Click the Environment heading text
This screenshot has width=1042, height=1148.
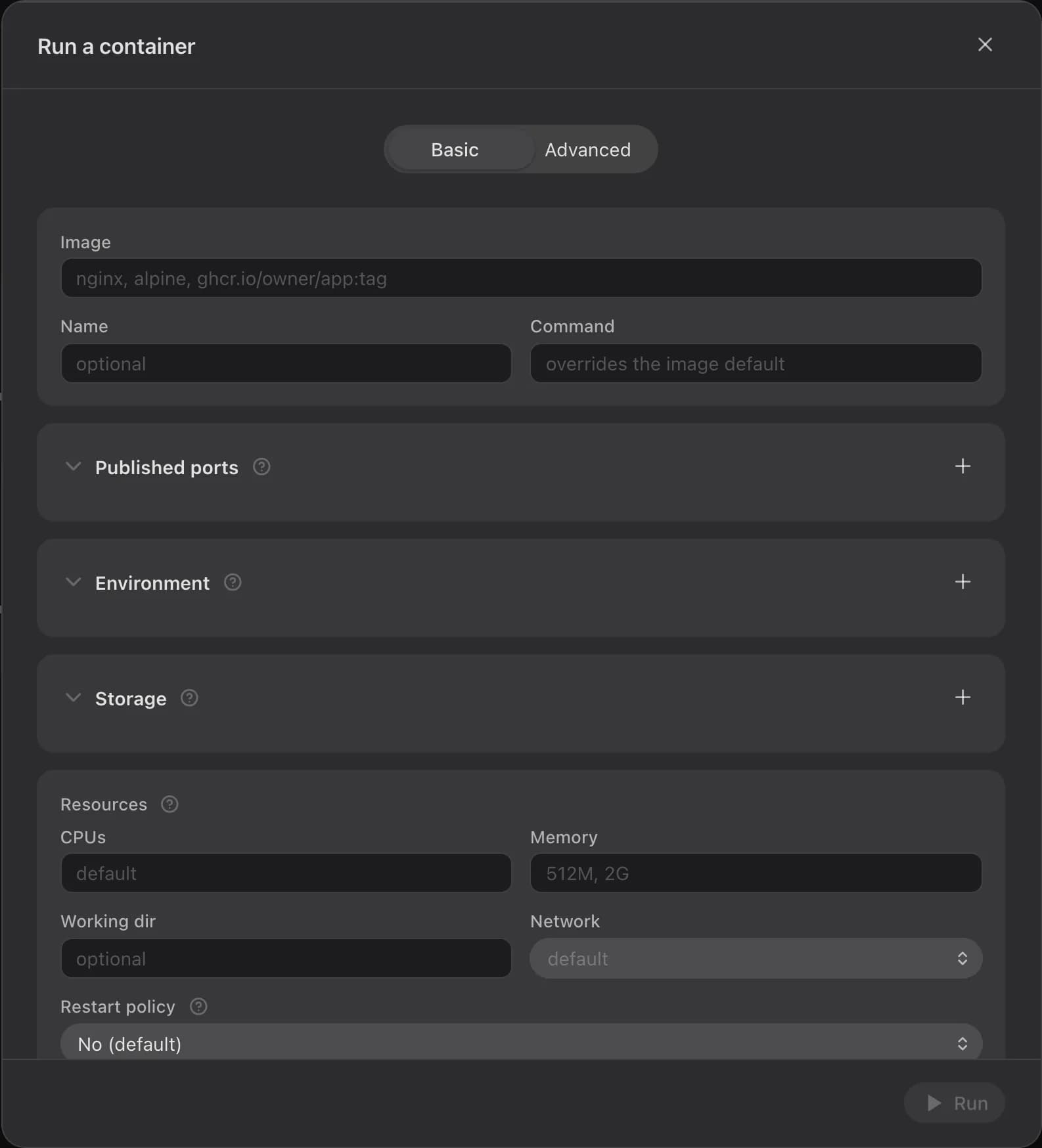tap(152, 583)
